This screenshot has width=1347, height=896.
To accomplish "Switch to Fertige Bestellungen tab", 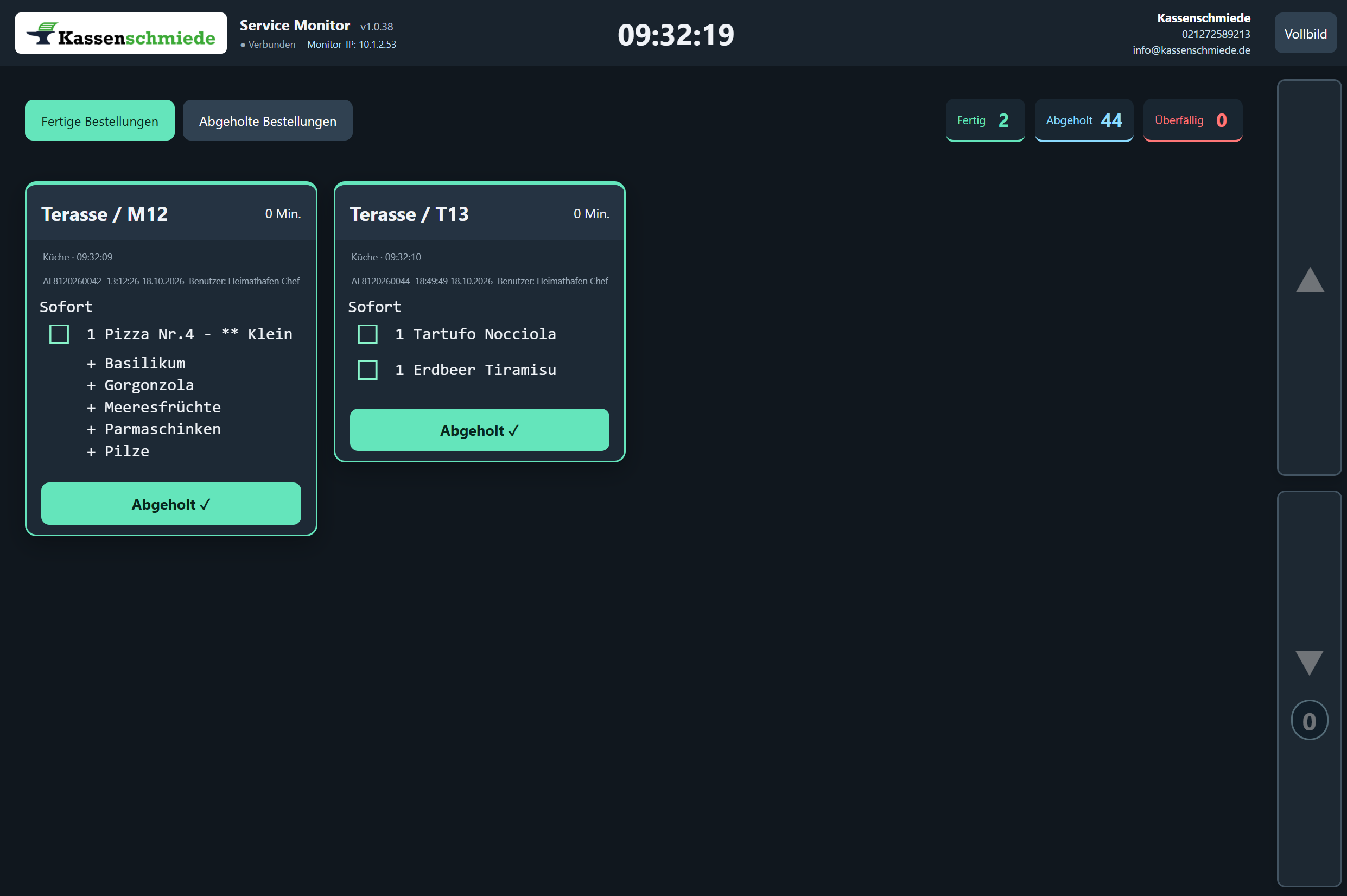I will (x=100, y=120).
